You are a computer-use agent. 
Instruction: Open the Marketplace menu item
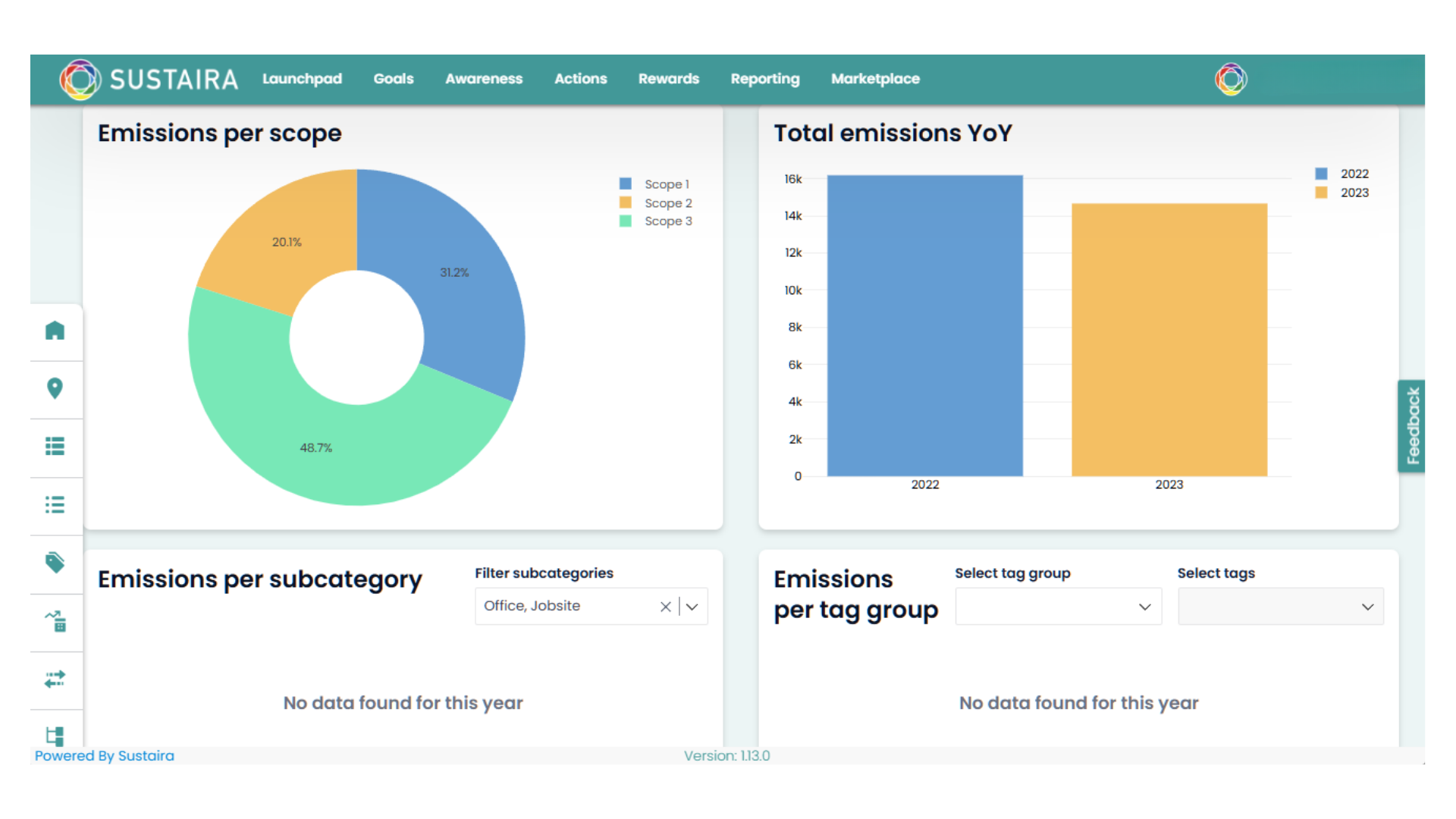point(875,79)
